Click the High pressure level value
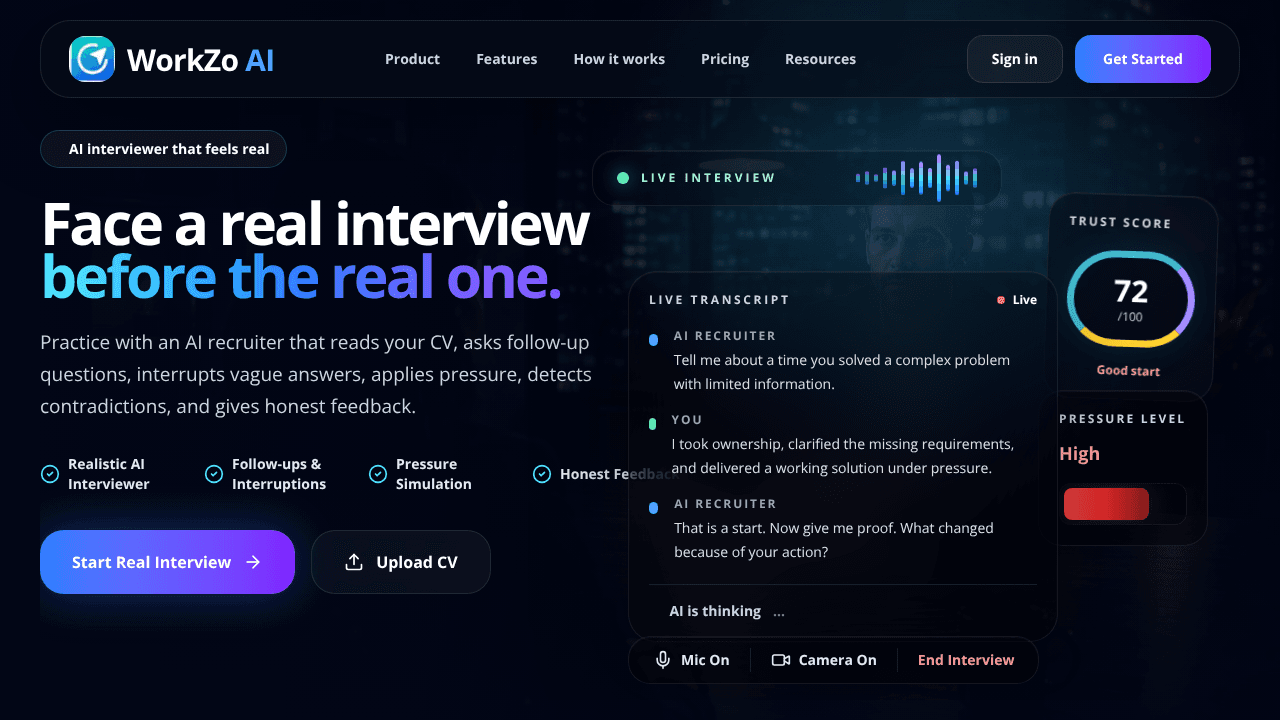 pos(1080,454)
